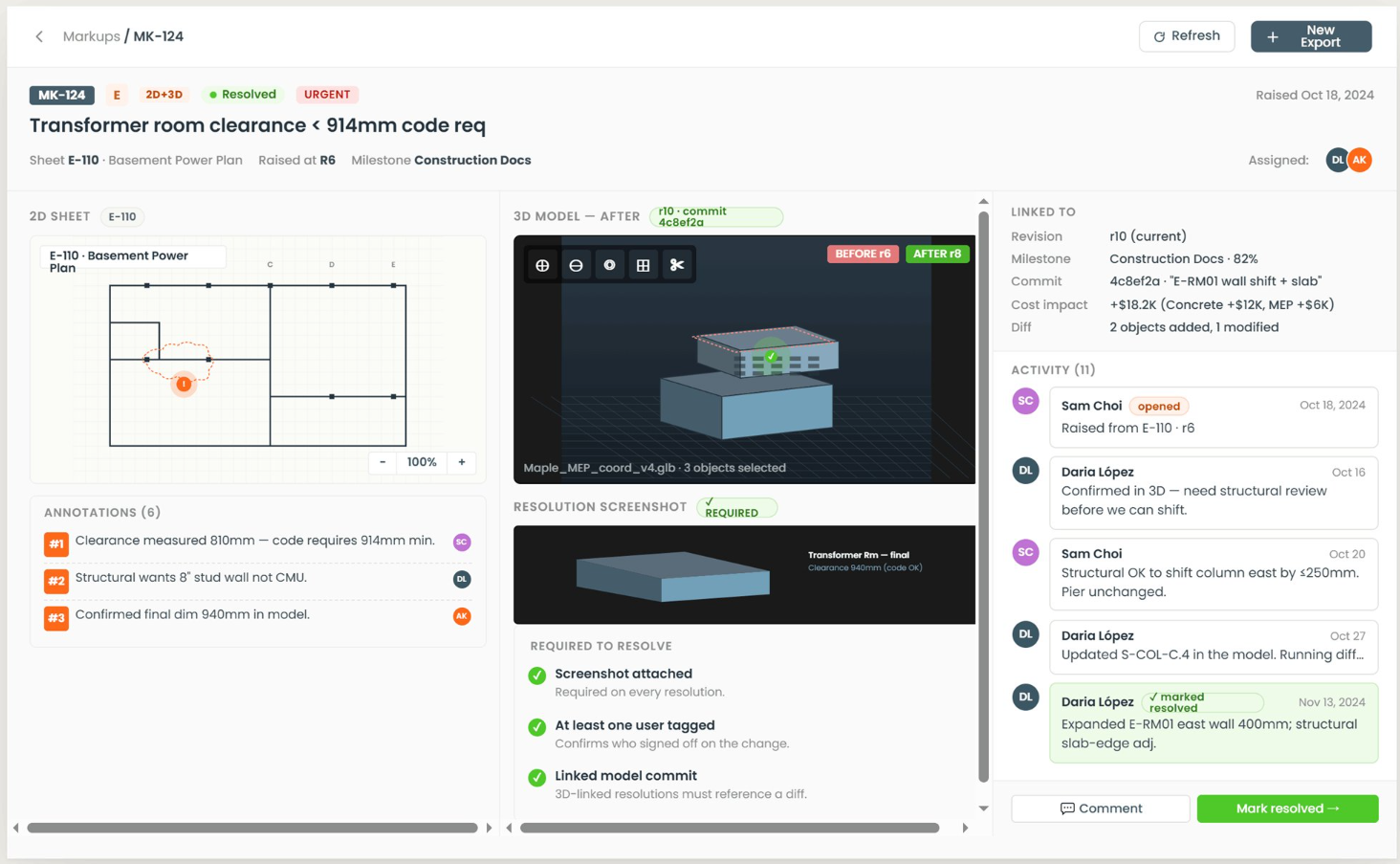Go back using the breadcrumb arrow
This screenshot has height=864, width=1400.
click(x=39, y=36)
